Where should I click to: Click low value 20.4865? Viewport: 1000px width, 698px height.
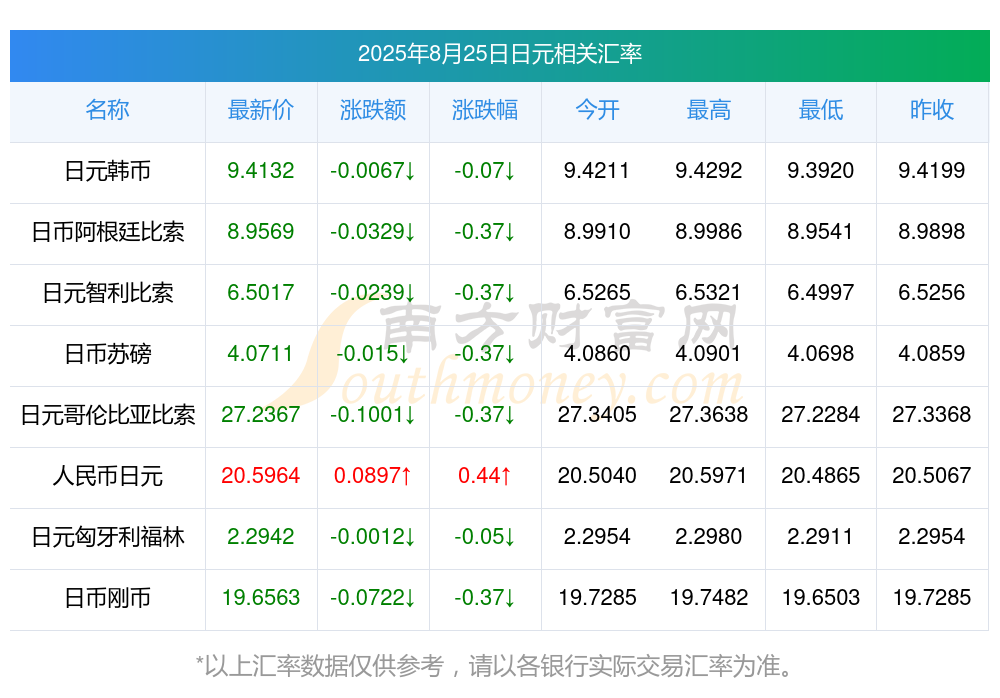pyautogui.click(x=821, y=475)
